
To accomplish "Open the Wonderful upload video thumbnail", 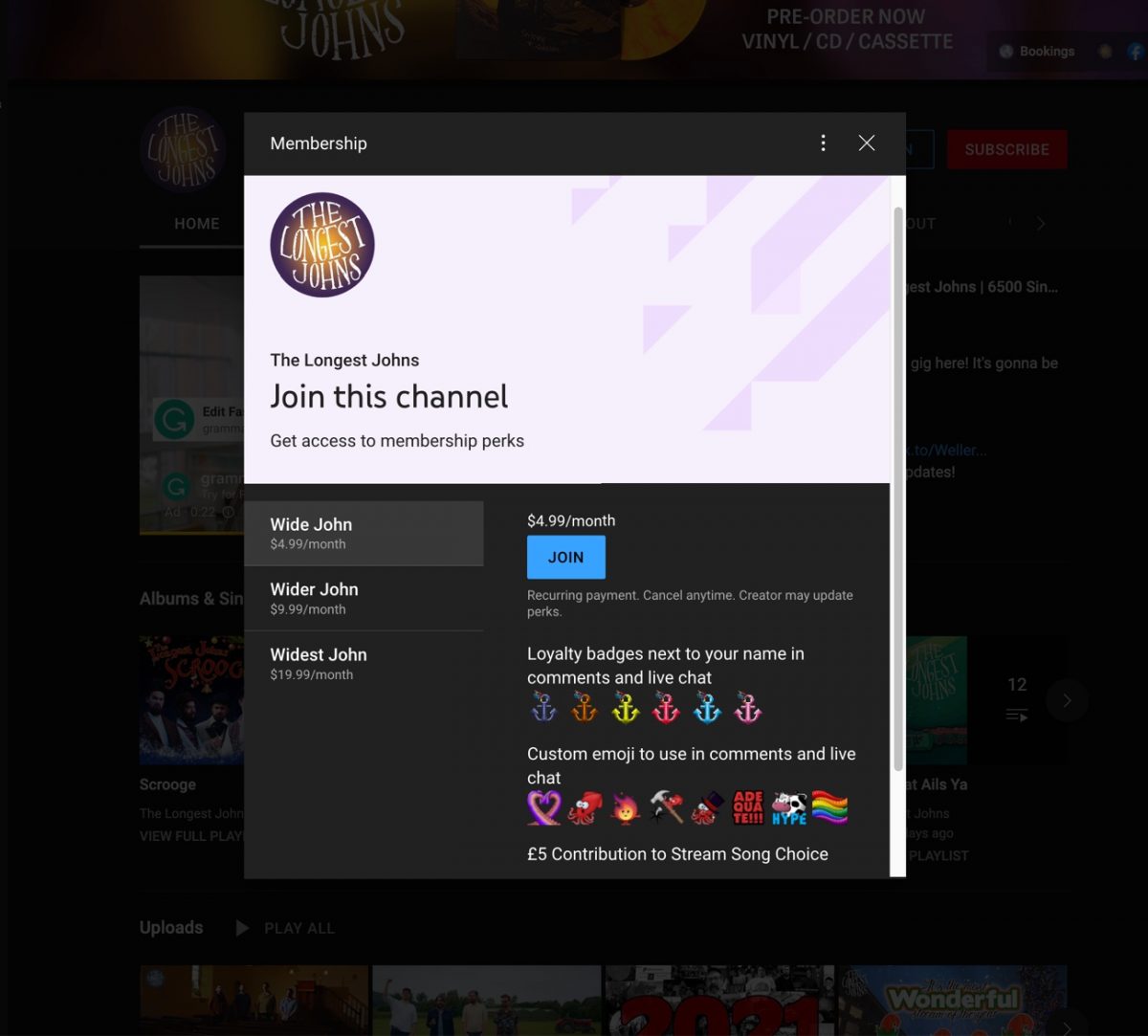I will (953, 1001).
